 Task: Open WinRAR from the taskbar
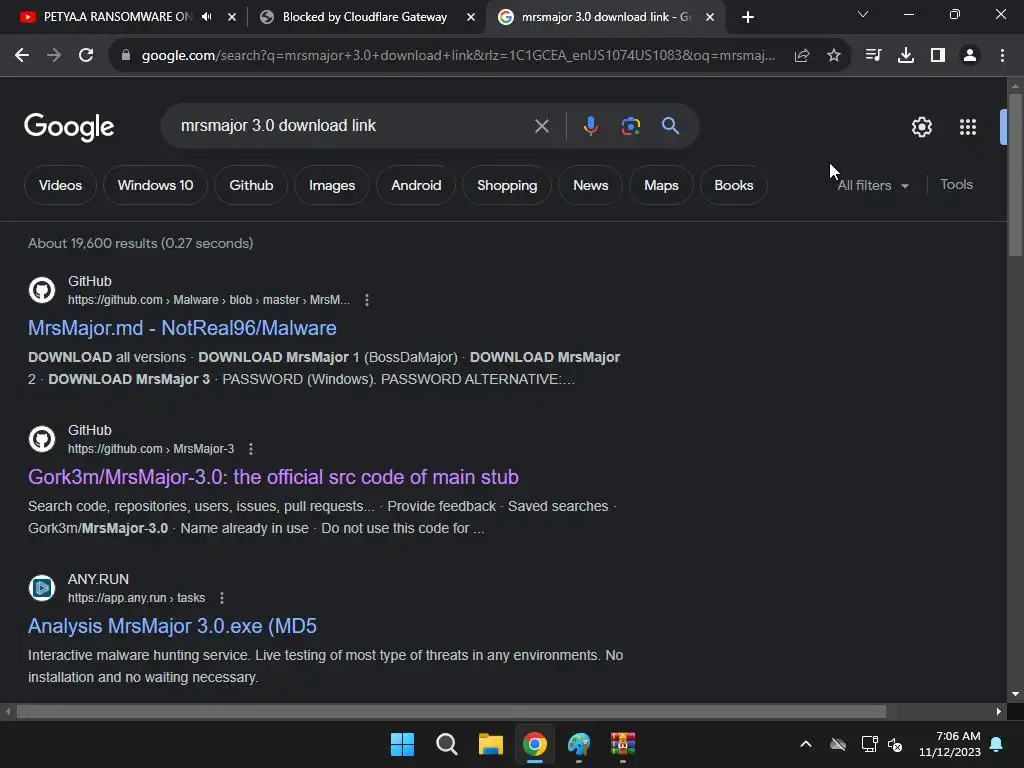point(623,744)
